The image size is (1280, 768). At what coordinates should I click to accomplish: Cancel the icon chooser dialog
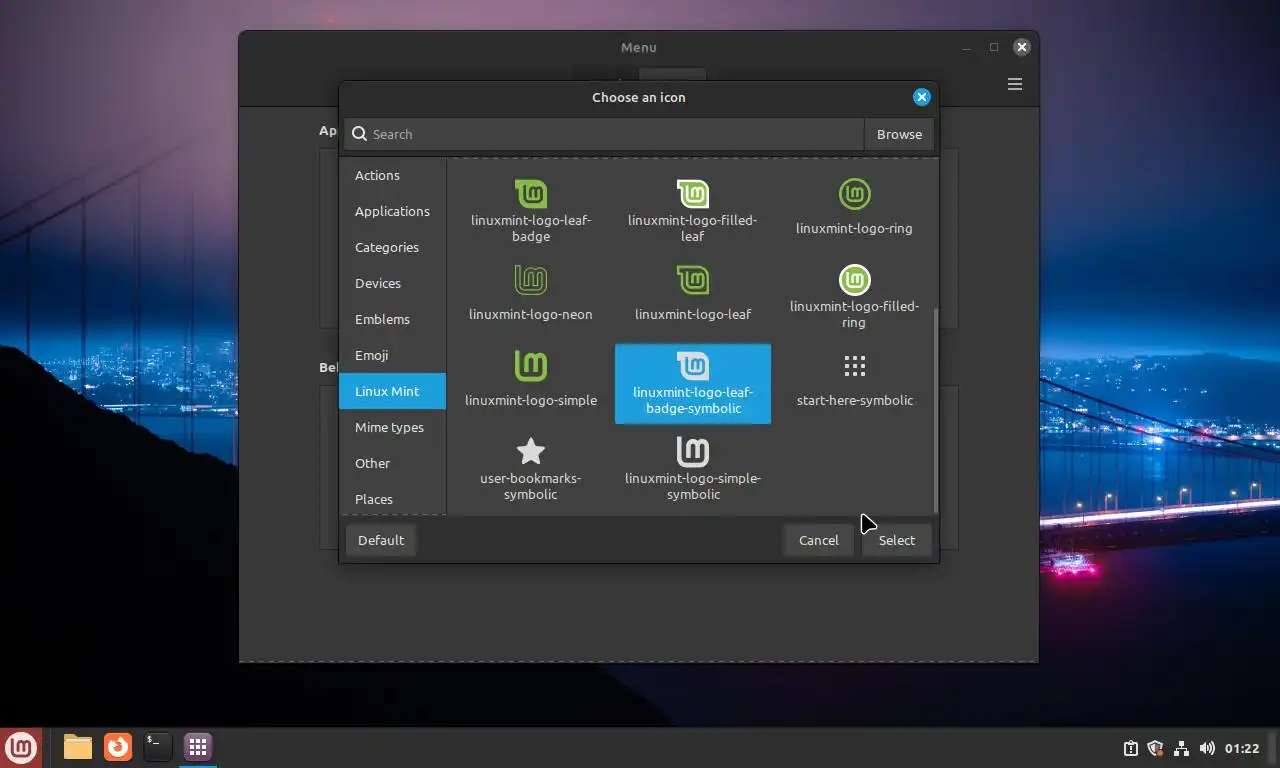pyautogui.click(x=818, y=540)
